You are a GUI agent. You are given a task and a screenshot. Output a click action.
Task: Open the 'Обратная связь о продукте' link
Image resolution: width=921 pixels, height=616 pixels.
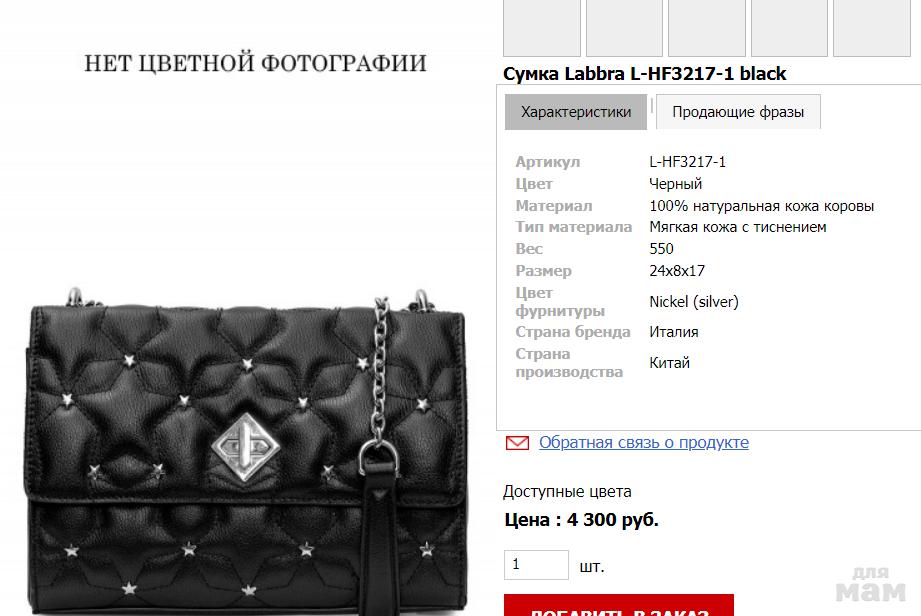click(644, 442)
